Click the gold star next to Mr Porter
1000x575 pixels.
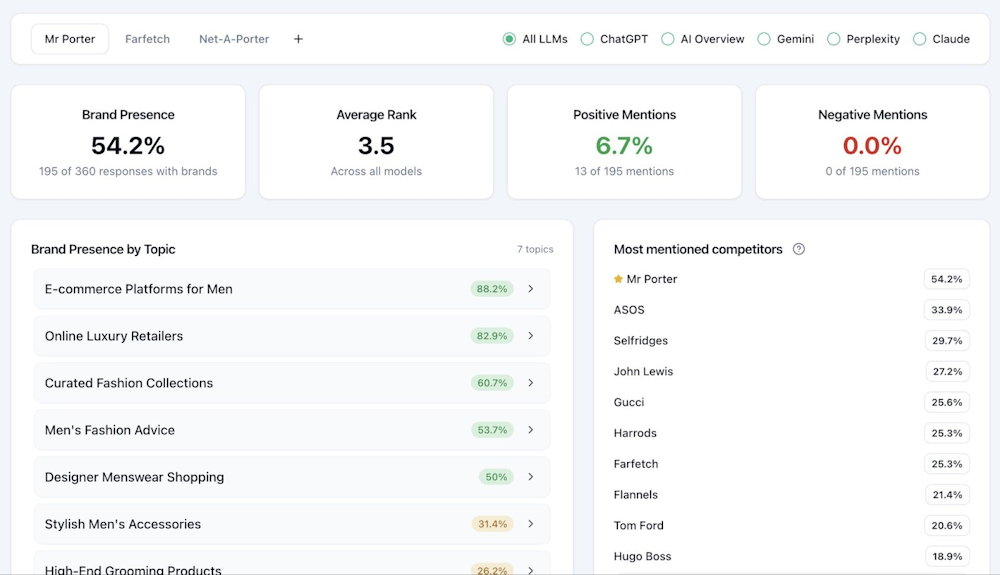click(618, 279)
